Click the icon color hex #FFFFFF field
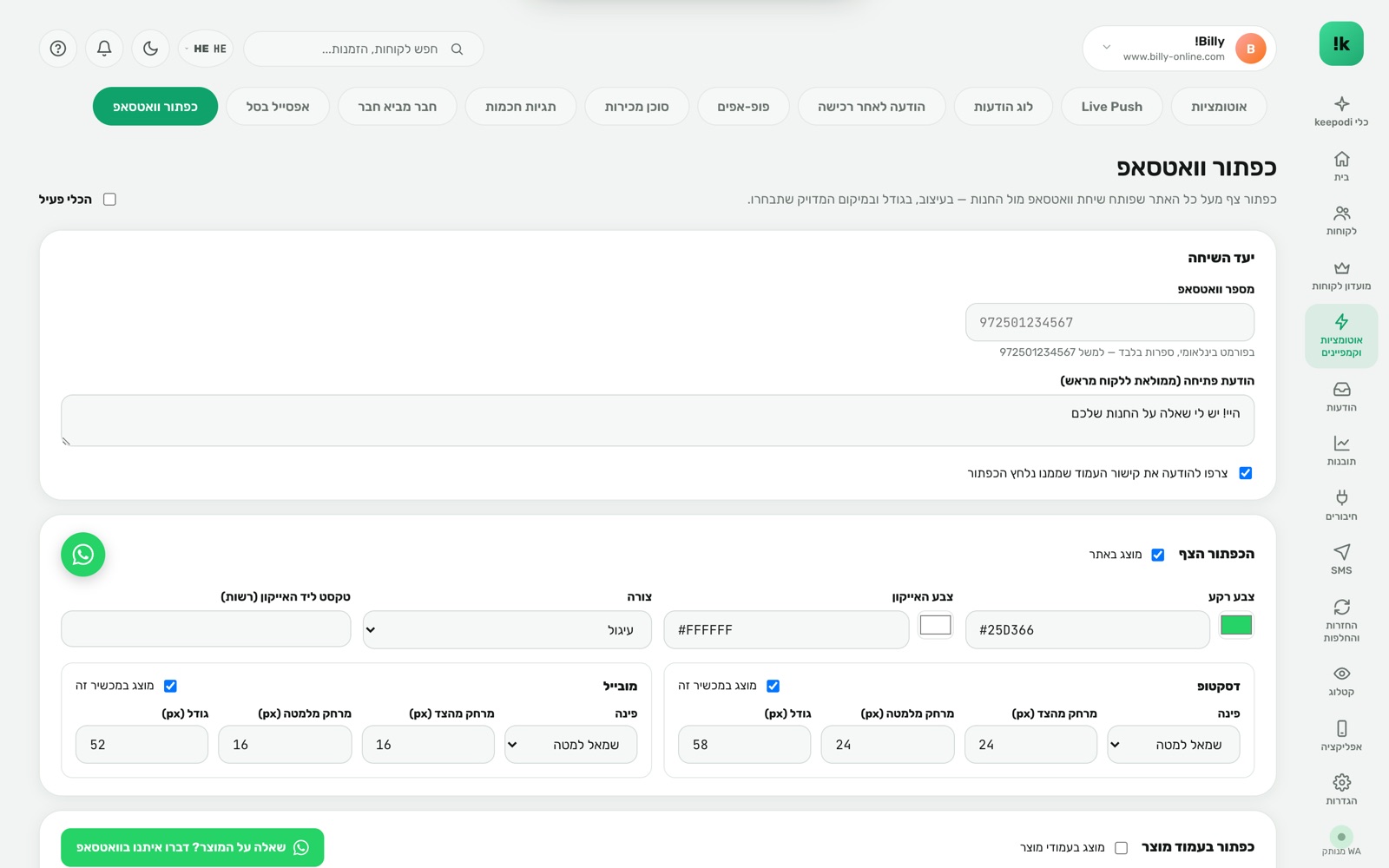The width and height of the screenshot is (1389, 868). [x=787, y=629]
